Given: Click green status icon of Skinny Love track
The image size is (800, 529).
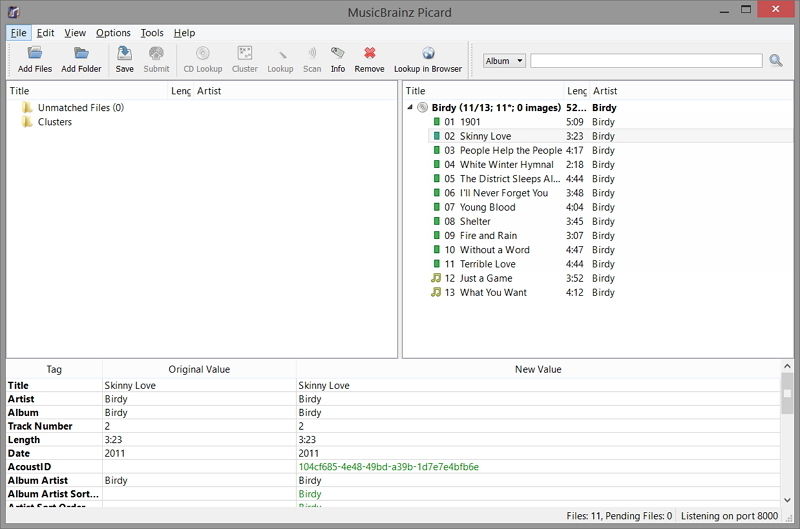Looking at the screenshot, I should pos(437,136).
